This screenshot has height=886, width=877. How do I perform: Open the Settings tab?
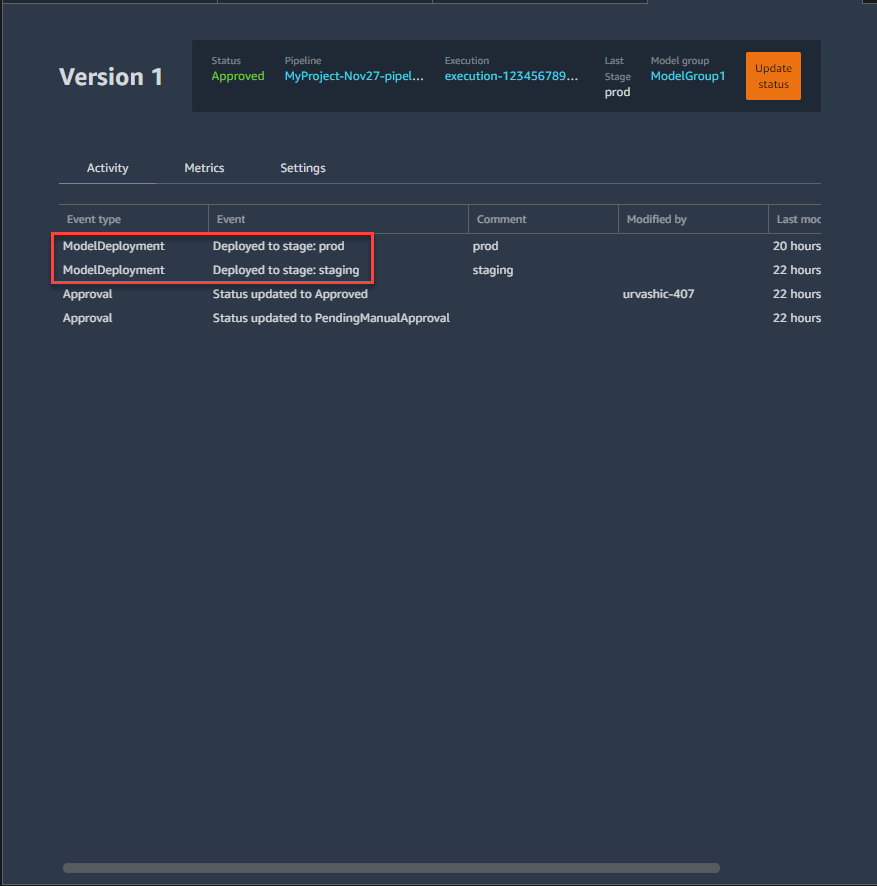[x=302, y=168]
